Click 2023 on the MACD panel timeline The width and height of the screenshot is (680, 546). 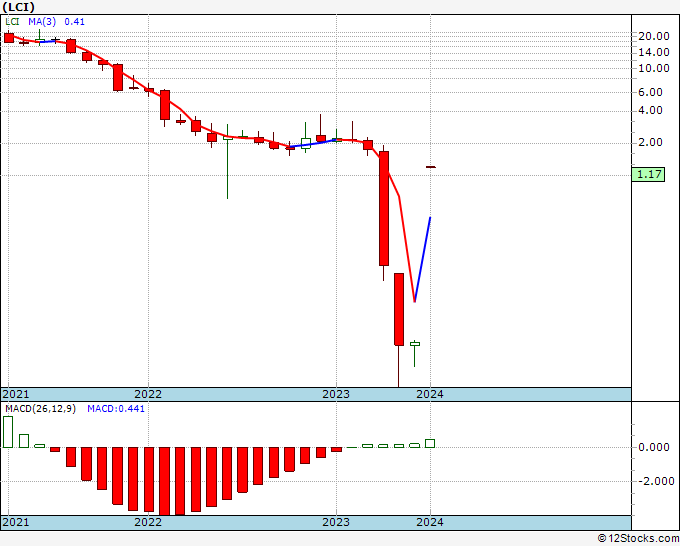tap(336, 522)
